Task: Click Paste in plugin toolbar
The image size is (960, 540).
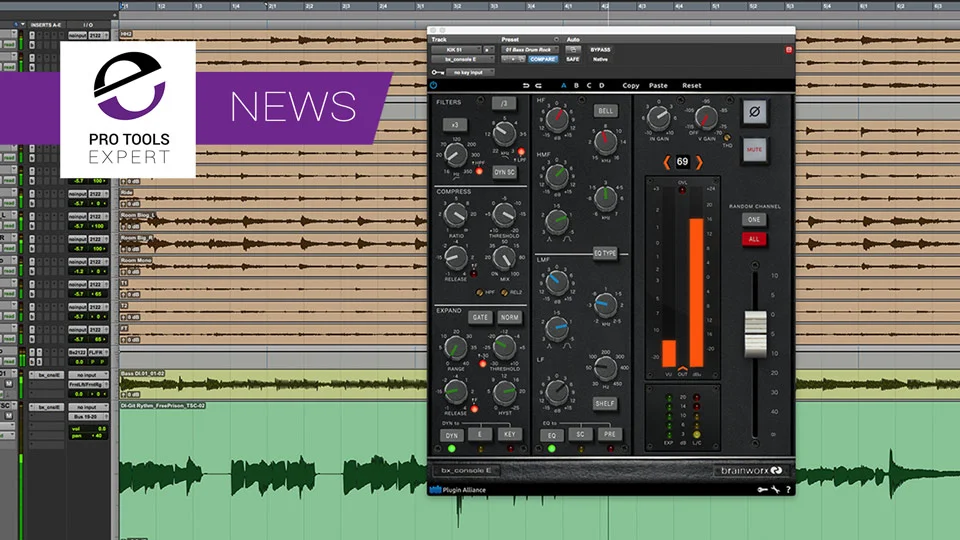Action: point(658,86)
